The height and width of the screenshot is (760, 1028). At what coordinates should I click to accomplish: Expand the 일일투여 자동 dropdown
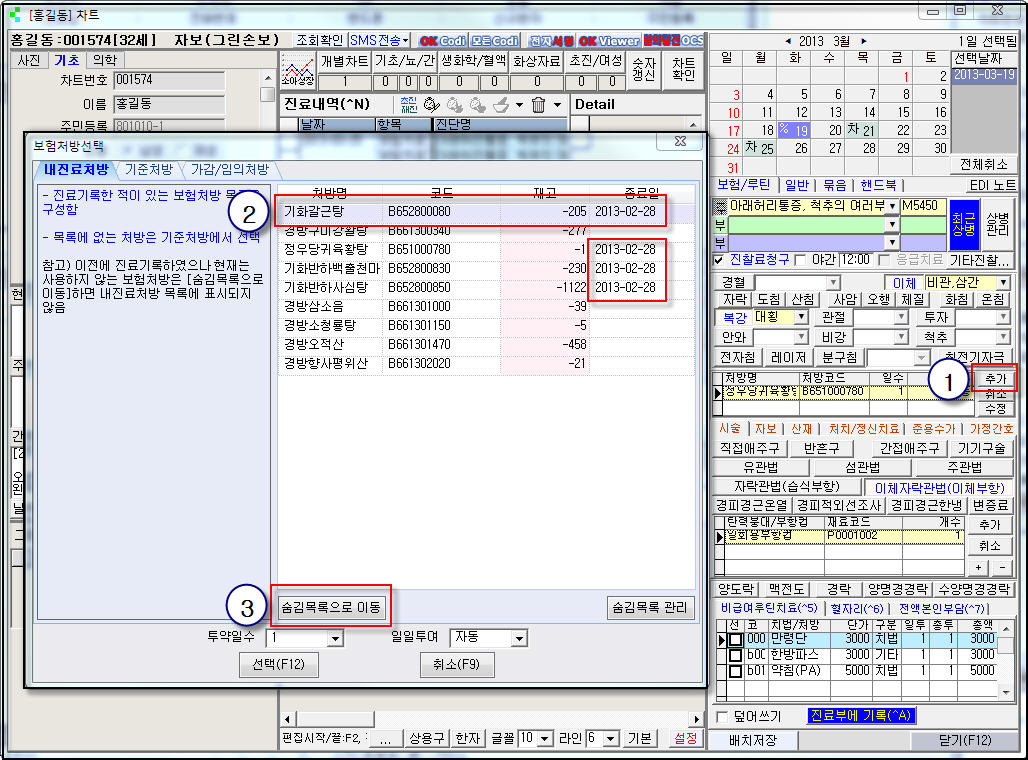[x=519, y=638]
